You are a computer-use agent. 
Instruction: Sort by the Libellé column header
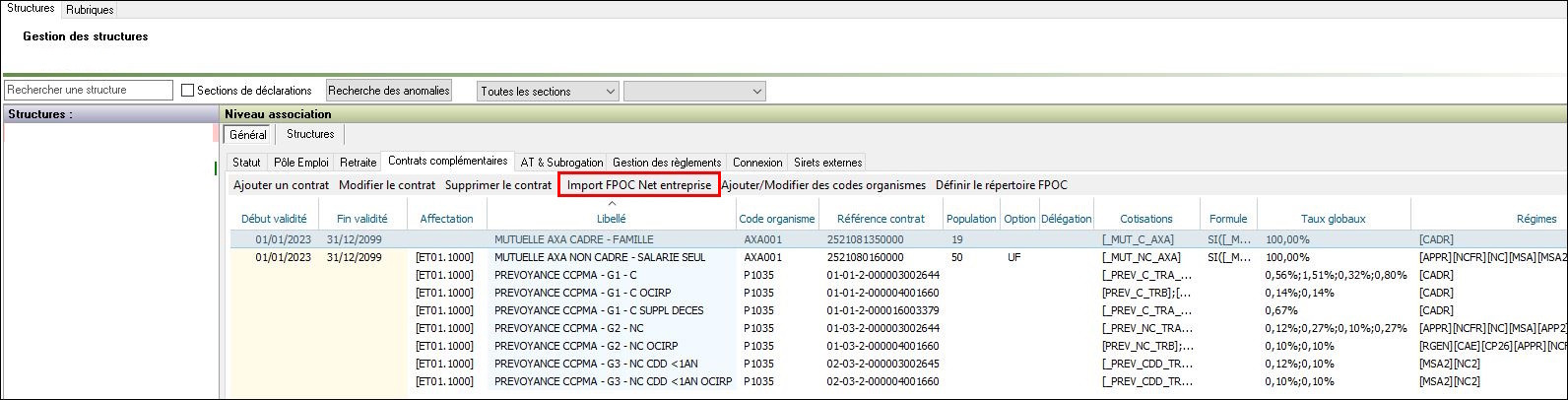click(612, 219)
